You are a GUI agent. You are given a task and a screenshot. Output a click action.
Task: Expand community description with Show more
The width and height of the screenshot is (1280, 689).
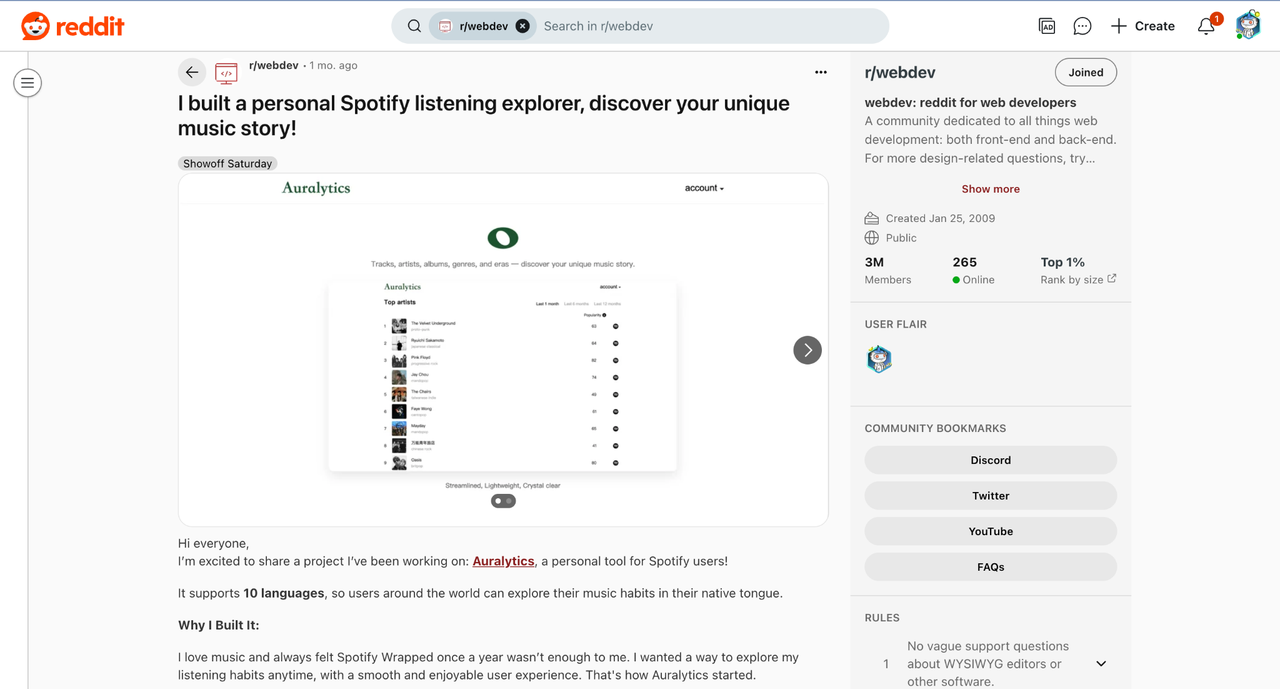991,189
